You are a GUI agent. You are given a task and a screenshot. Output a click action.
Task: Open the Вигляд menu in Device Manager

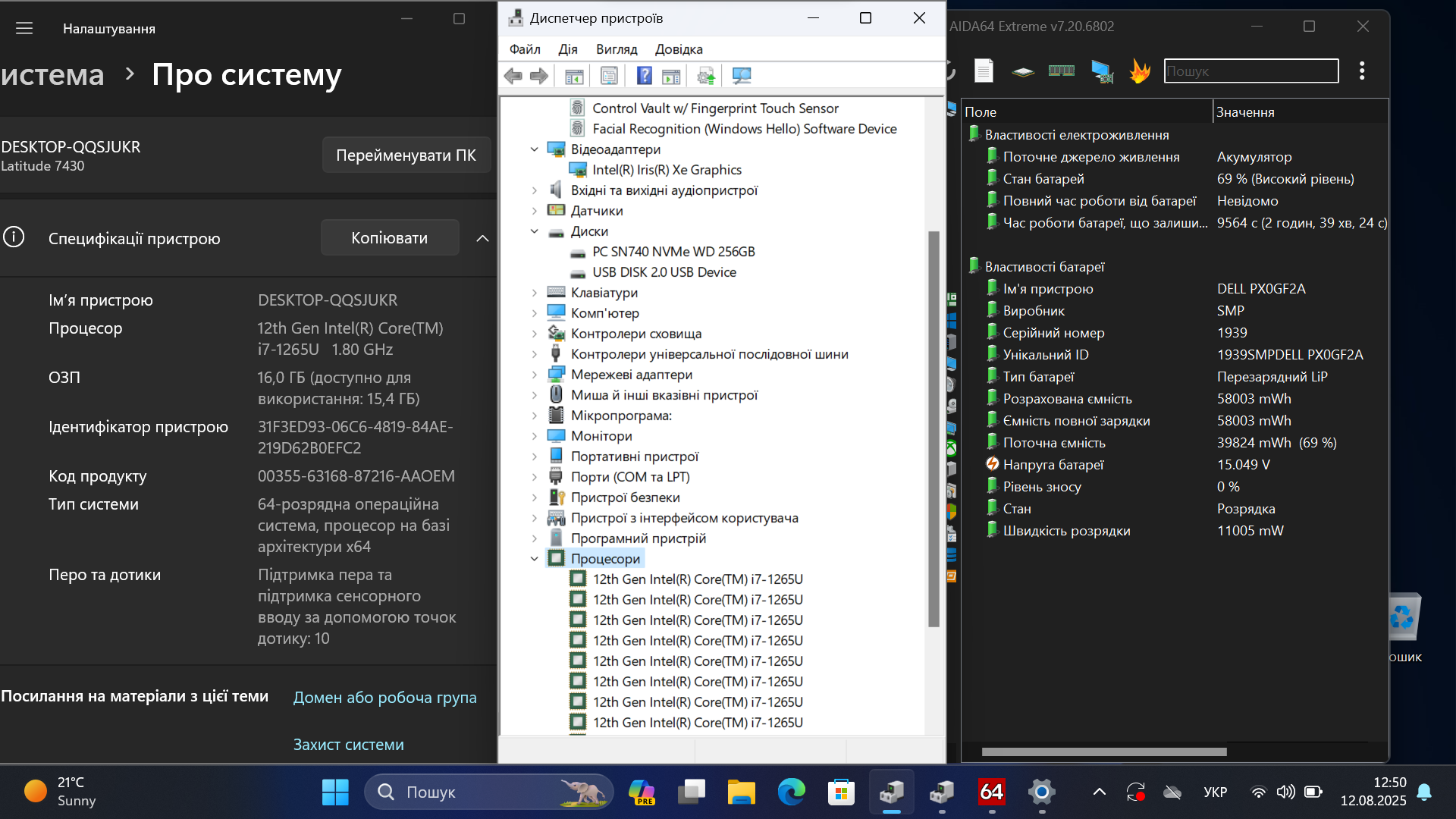click(617, 49)
